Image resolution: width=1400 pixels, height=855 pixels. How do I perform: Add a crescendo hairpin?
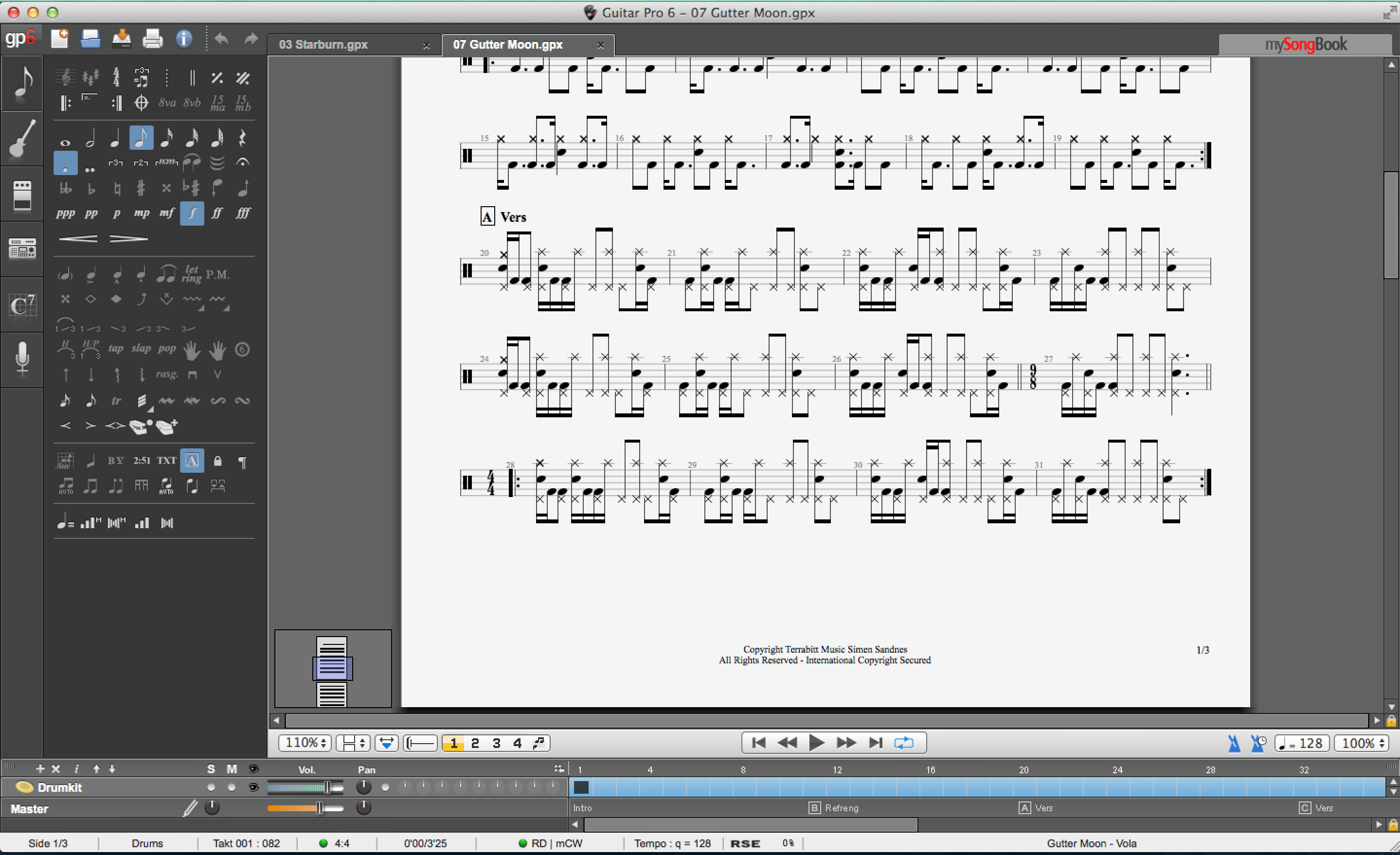coord(78,239)
